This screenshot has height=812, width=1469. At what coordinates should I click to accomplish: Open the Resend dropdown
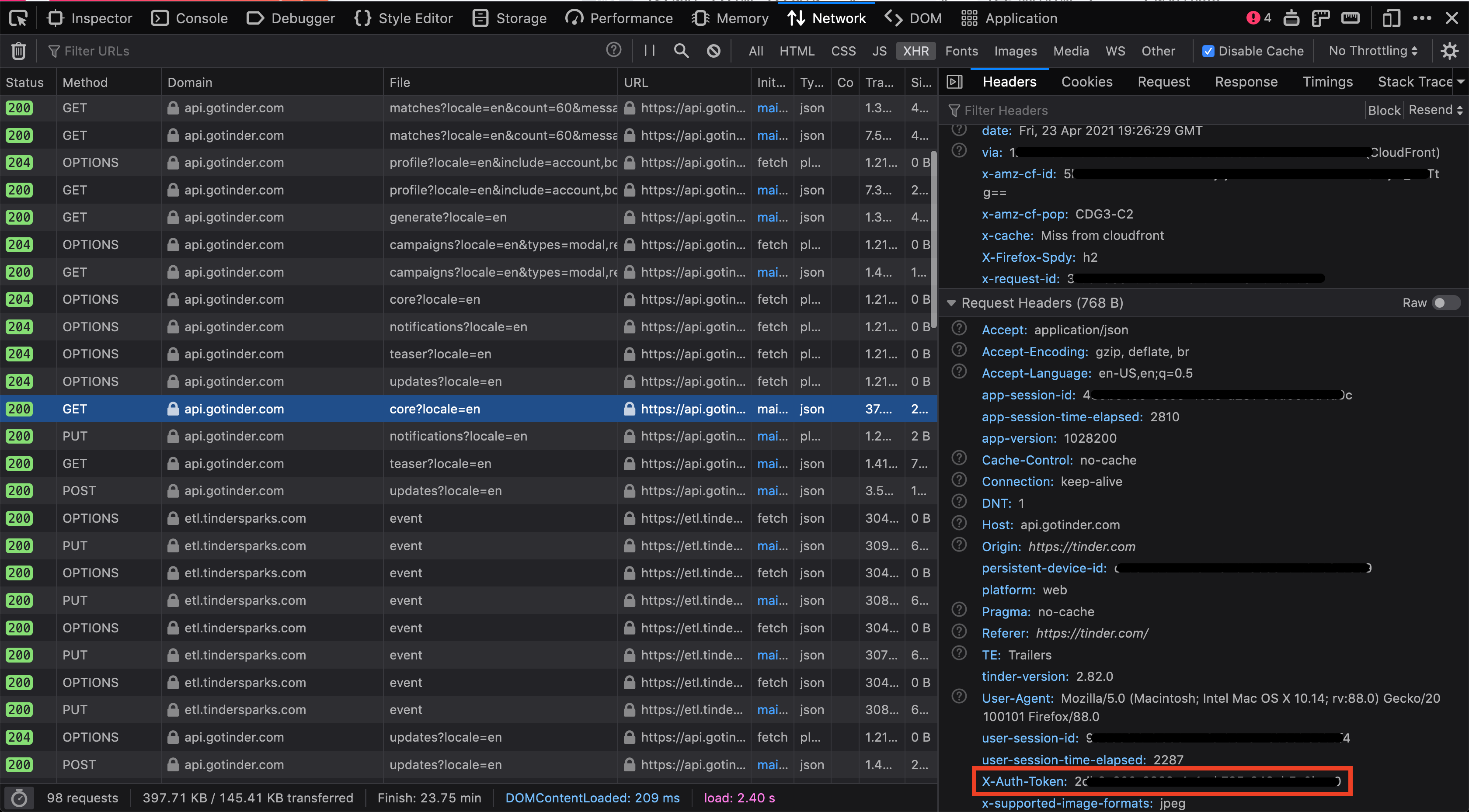tap(1435, 110)
